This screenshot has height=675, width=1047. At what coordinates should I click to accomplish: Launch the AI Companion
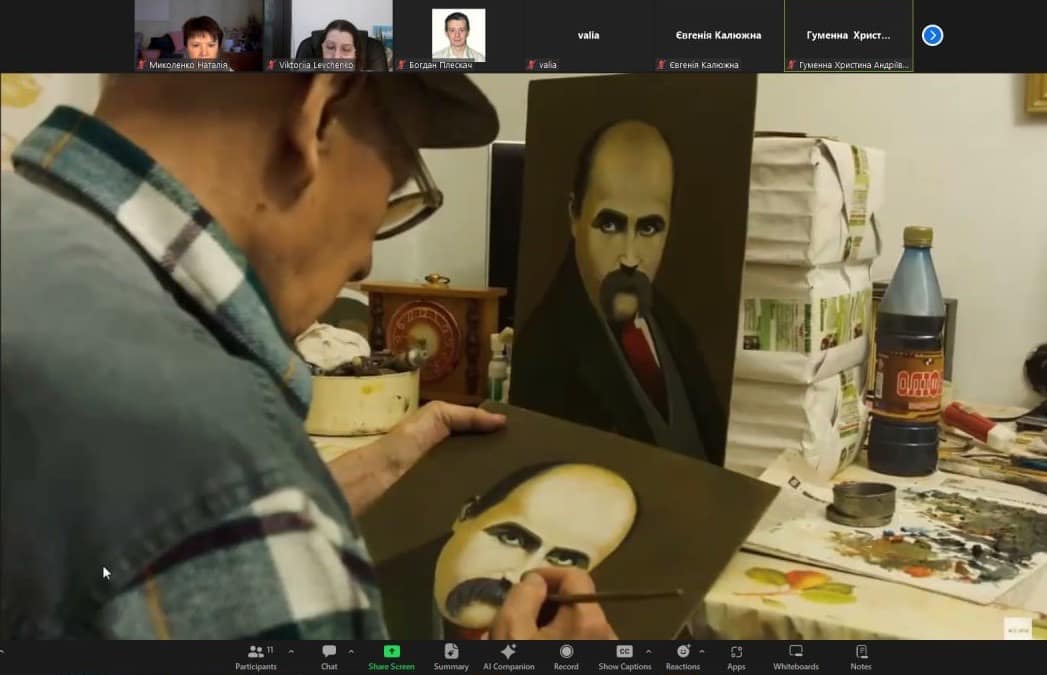[x=508, y=656]
